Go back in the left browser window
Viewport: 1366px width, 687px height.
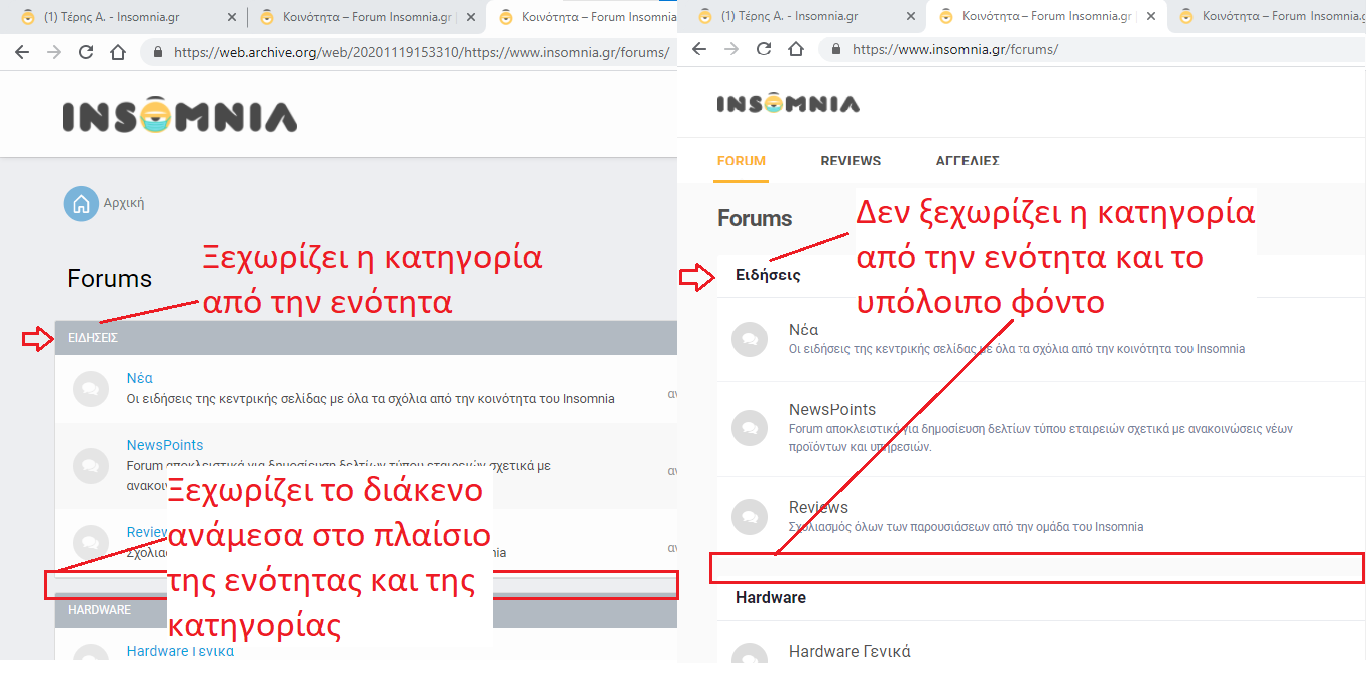point(22,52)
